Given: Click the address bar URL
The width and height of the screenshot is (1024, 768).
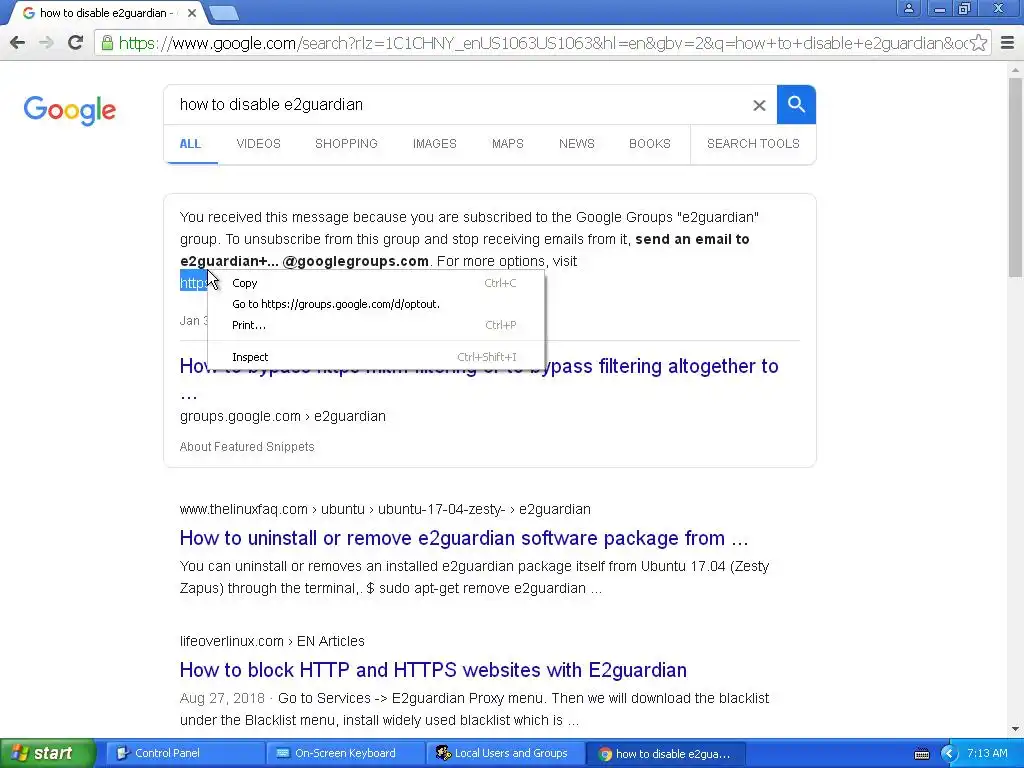Looking at the screenshot, I should click(x=542, y=43).
